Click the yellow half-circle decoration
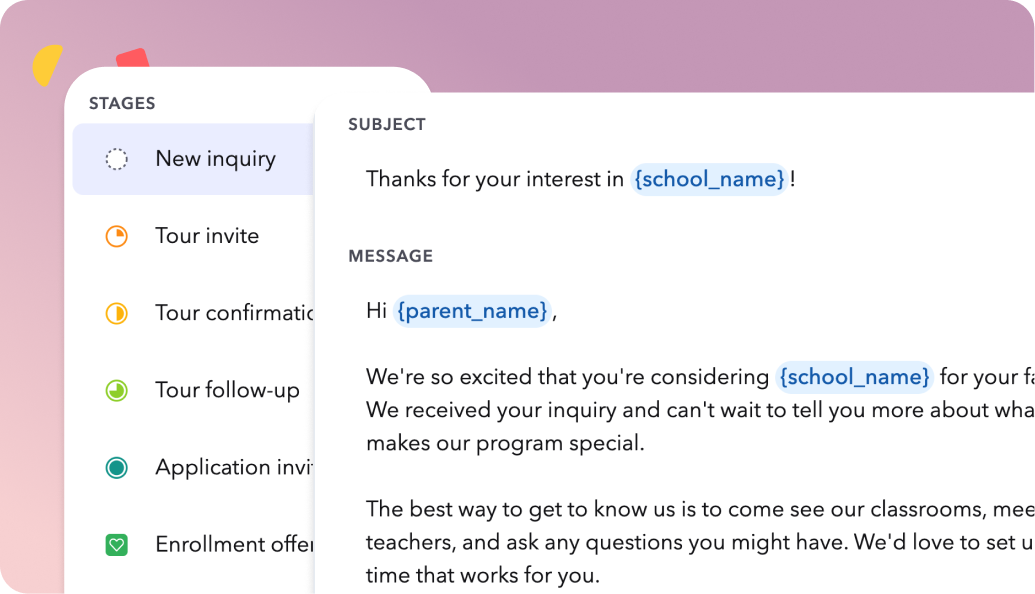The image size is (1035, 594). [48, 65]
